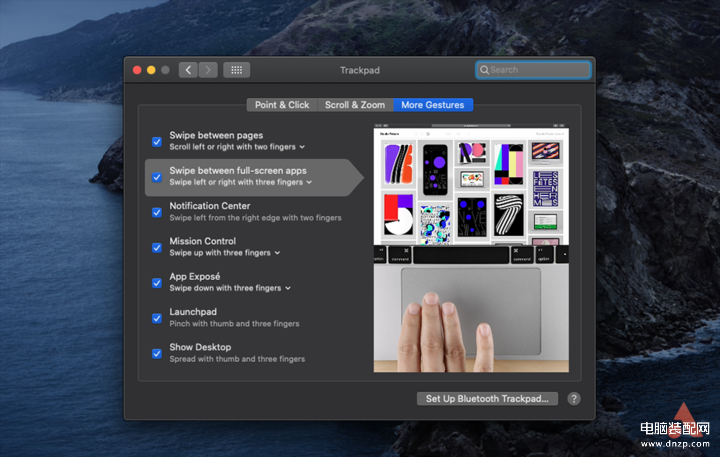The height and width of the screenshot is (457, 720).
Task: Switch to the Scroll & Zoom tab
Action: [355, 105]
